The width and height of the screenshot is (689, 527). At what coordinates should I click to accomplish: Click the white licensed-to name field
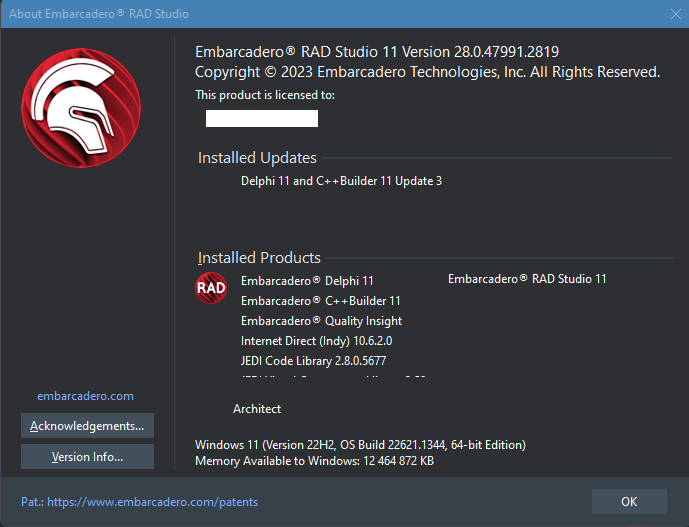(262, 119)
